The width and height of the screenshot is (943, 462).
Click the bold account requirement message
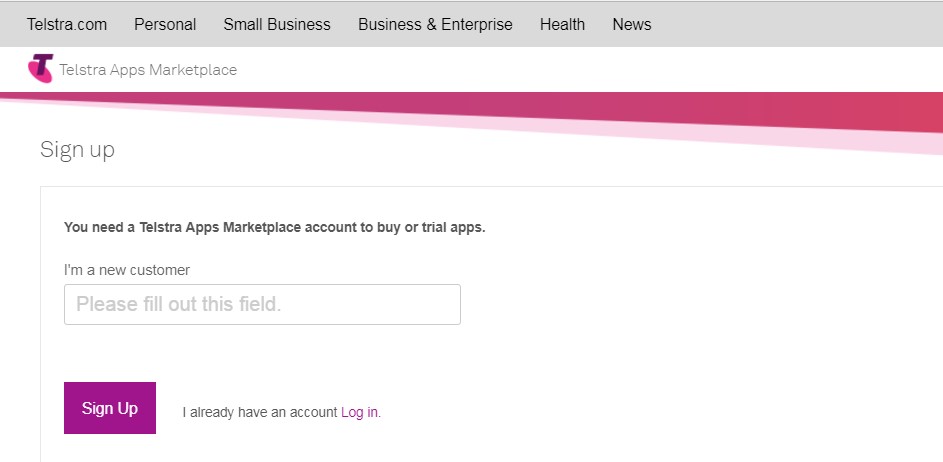click(274, 227)
